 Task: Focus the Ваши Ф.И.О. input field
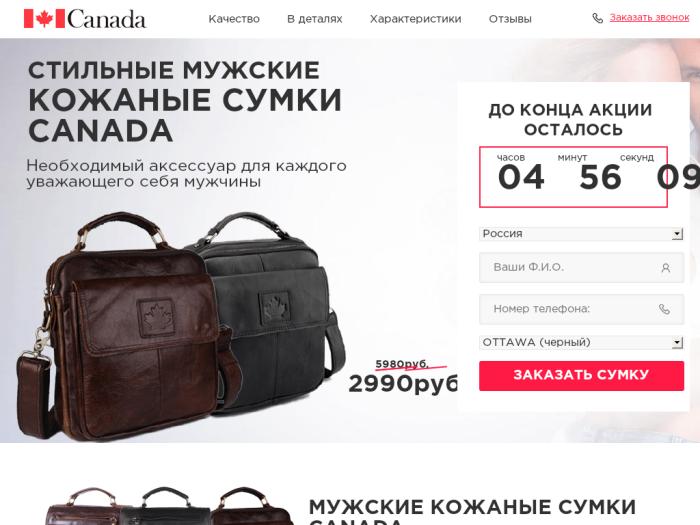tap(581, 267)
